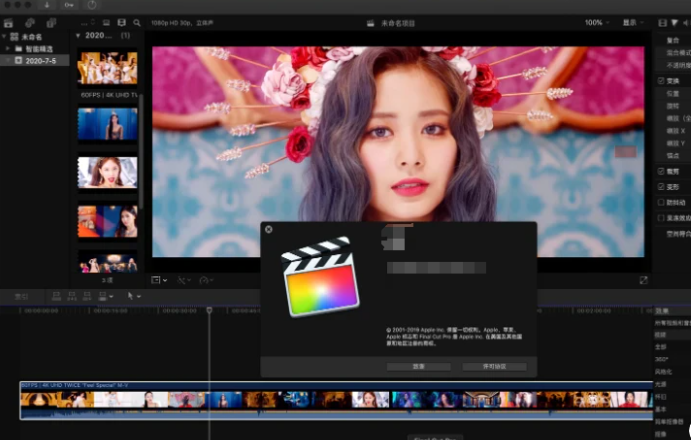691x440 pixels.
Task: Open the Keyword Editor key icon
Action: [69, 5]
